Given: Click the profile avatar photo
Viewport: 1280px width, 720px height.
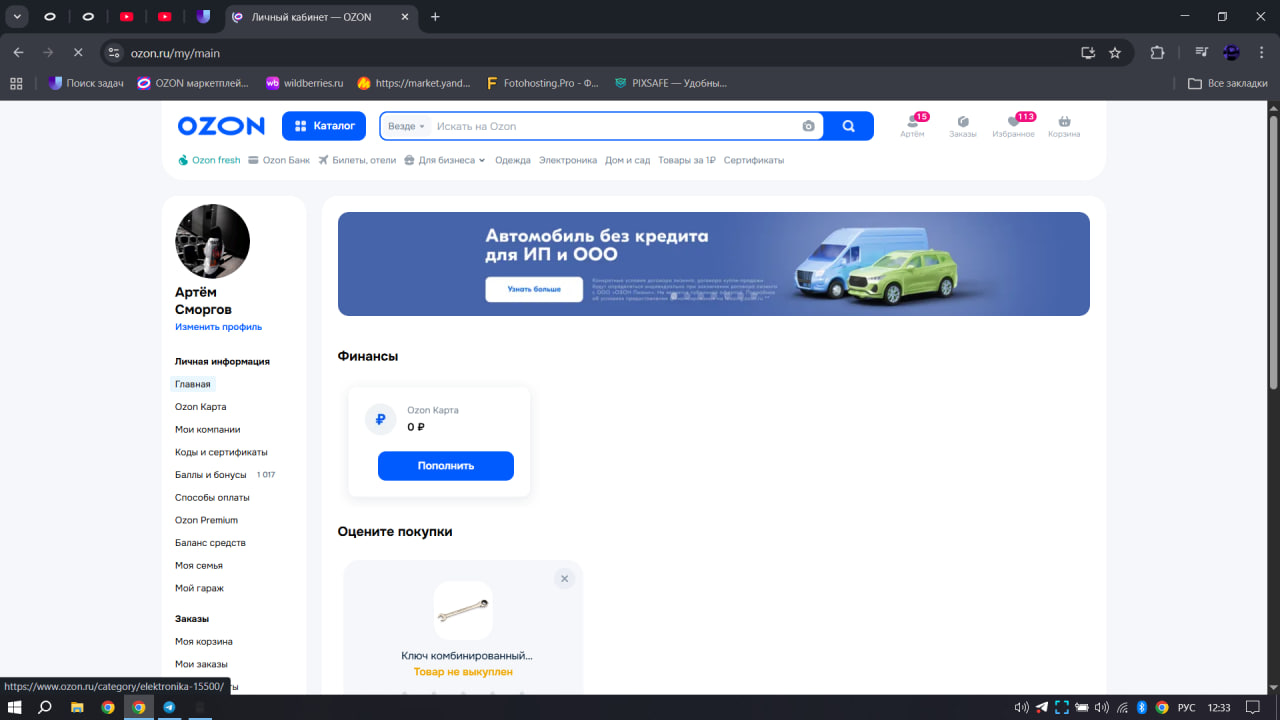Looking at the screenshot, I should (212, 241).
